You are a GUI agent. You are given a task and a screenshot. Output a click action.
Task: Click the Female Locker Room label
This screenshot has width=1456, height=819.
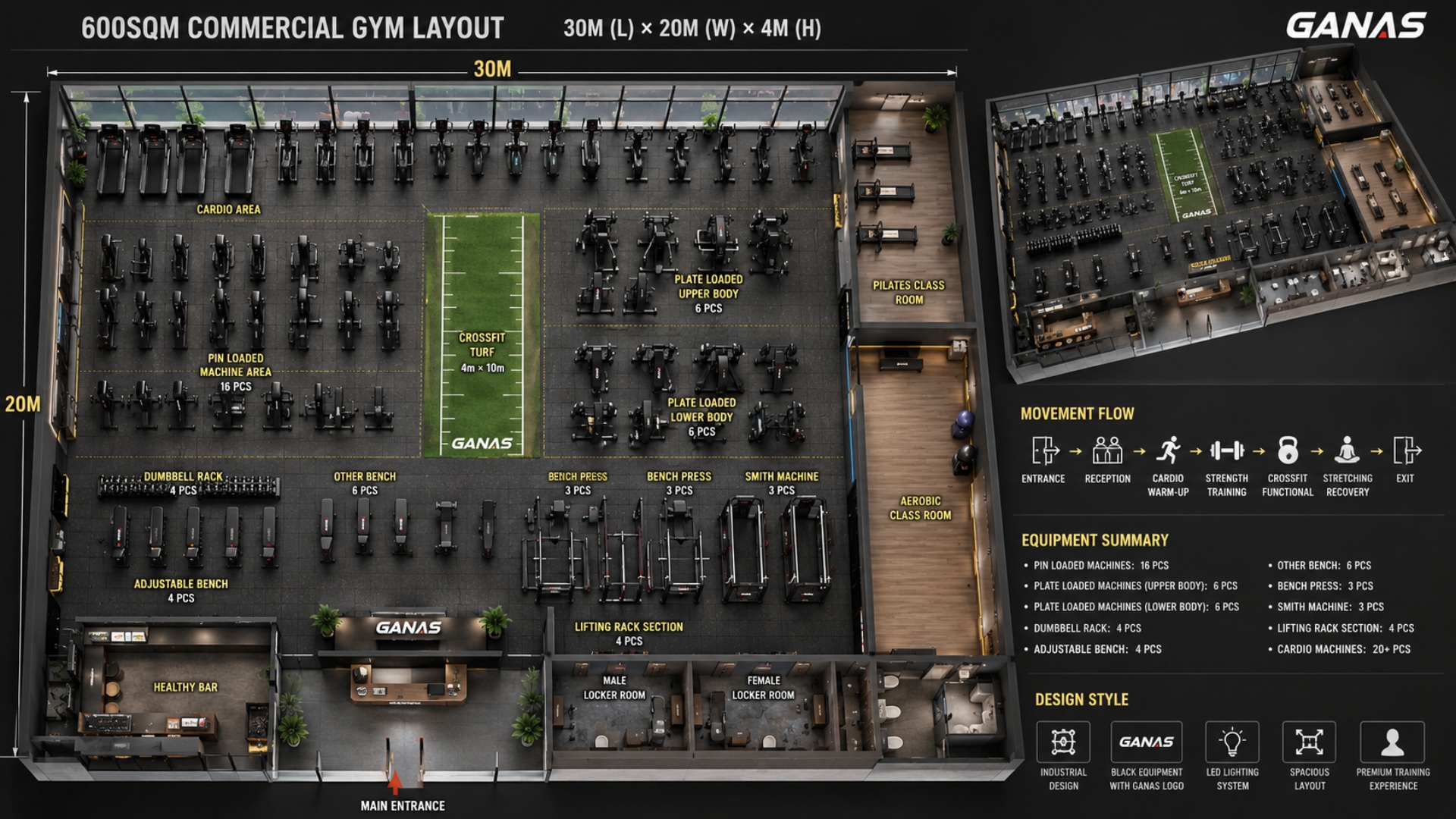[763, 688]
